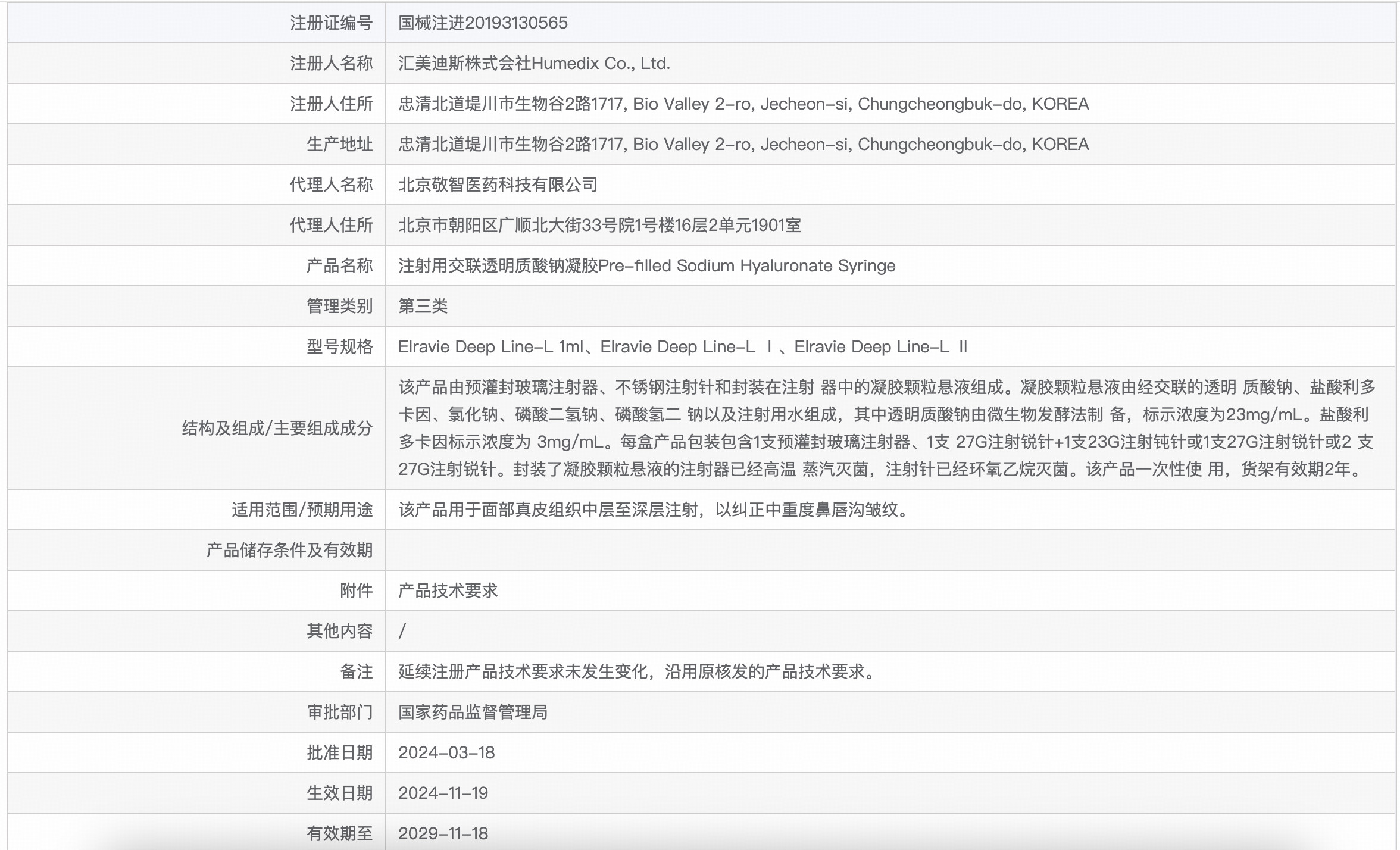Screen dimensions: 1400x850
Task: Click the 代理人住所 Beijing address text
Action: click(599, 226)
